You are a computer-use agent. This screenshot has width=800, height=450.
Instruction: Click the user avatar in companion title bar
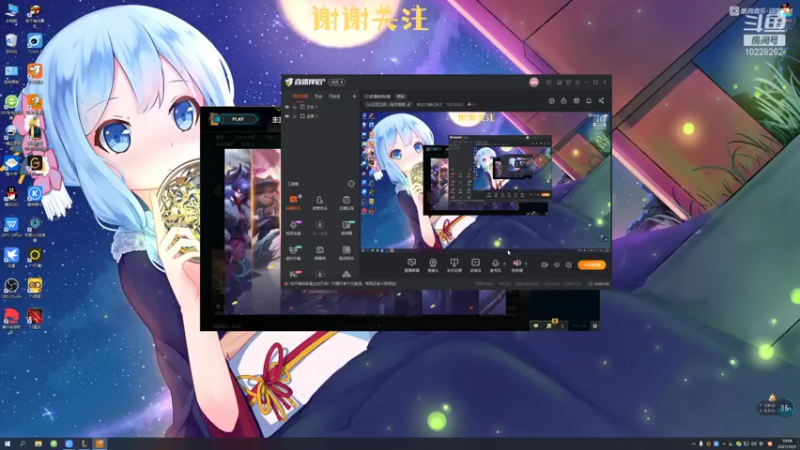[x=534, y=82]
